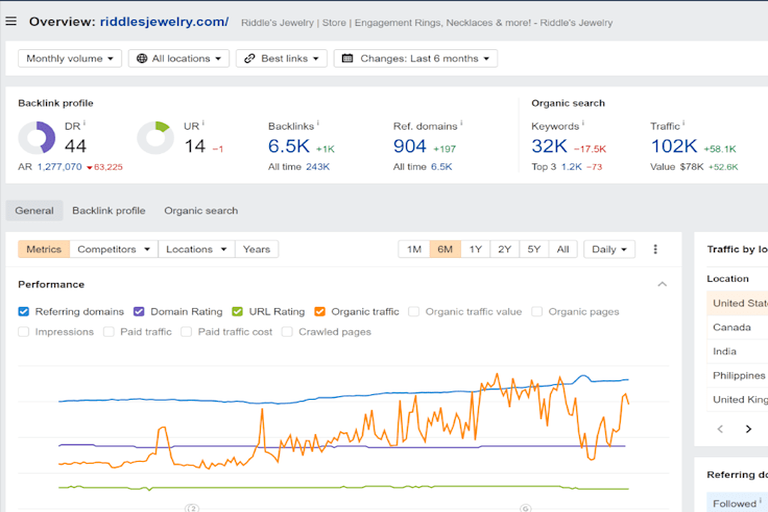Open the Locations dropdown in chart toolbar

coord(196,249)
